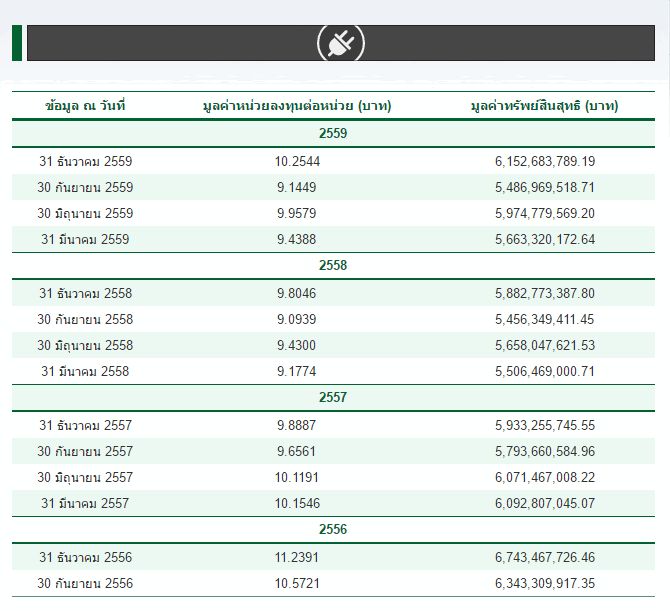The image size is (670, 611).
Task: Select the มูลค่าทรัพย์สินสุทธิ (บาท) column header
Action: pyautogui.click(x=544, y=106)
